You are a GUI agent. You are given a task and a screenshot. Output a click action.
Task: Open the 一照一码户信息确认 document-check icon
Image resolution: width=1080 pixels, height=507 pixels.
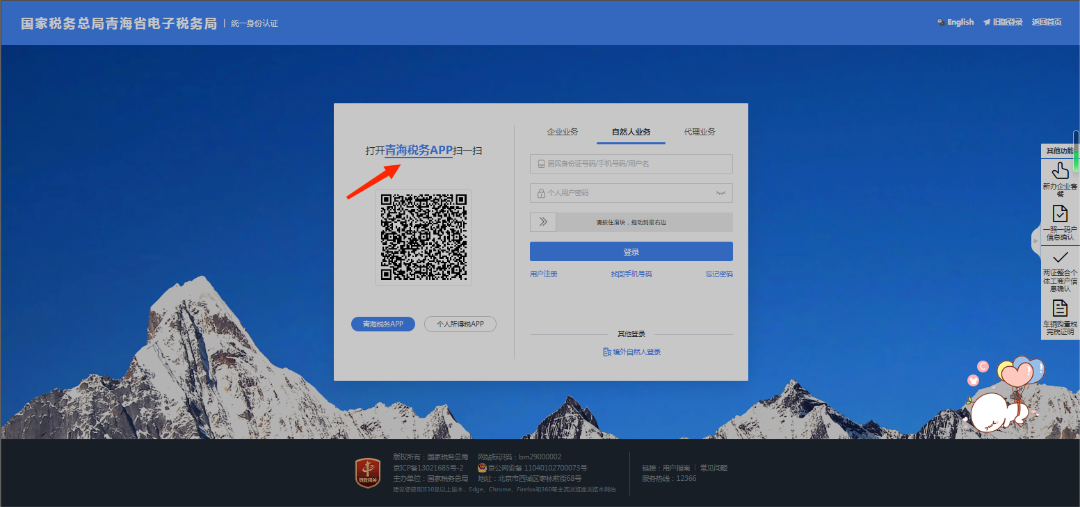click(x=1060, y=214)
